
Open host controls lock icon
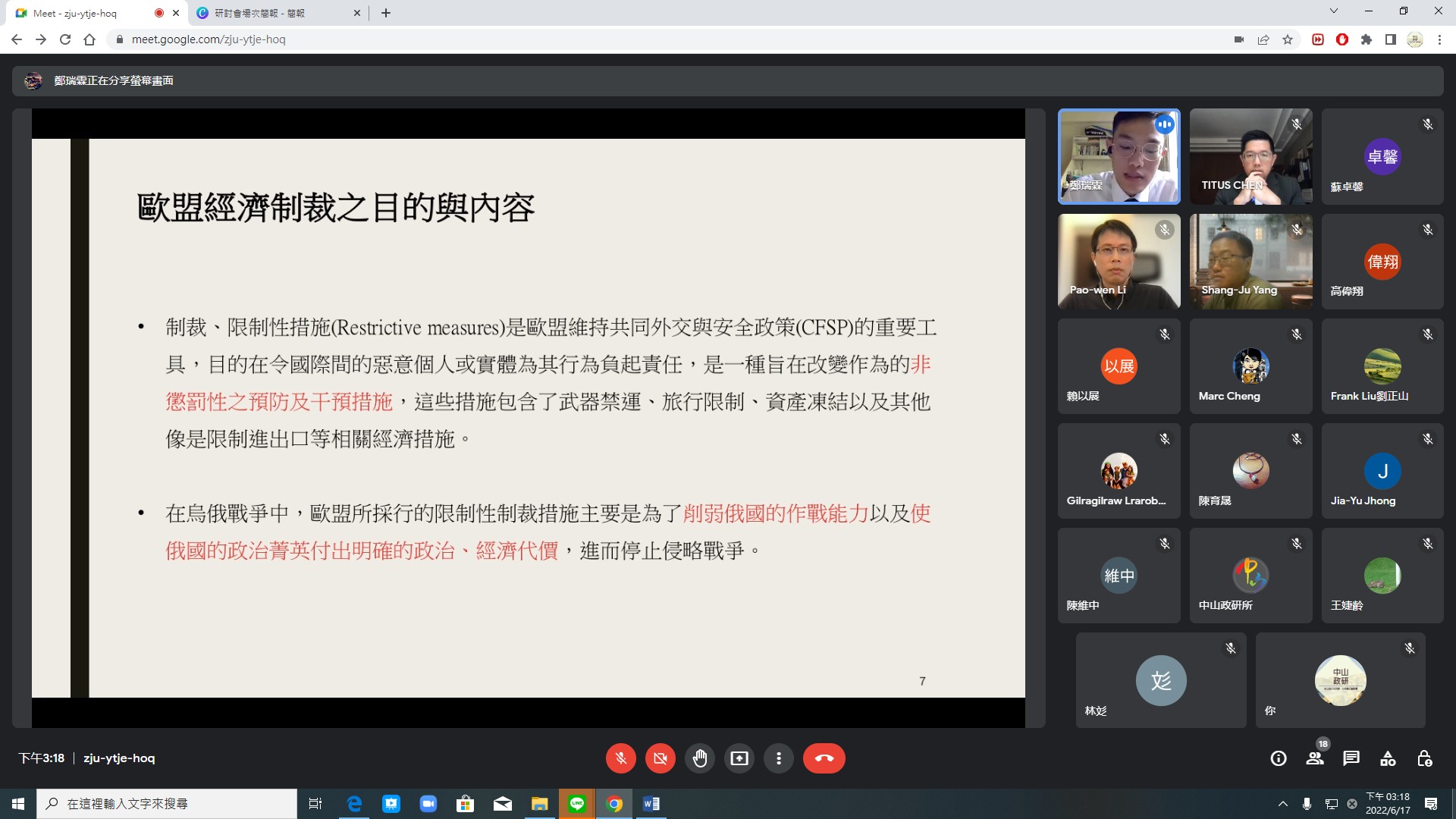click(1424, 758)
